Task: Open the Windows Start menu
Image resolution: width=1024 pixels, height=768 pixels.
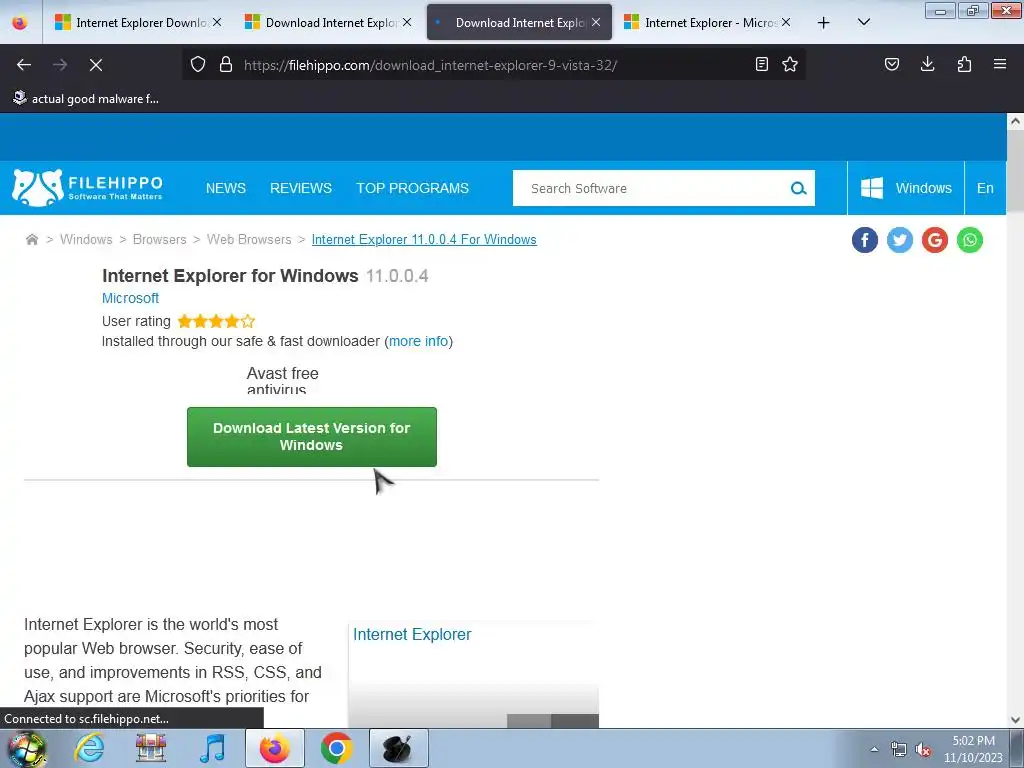Action: [x=27, y=748]
